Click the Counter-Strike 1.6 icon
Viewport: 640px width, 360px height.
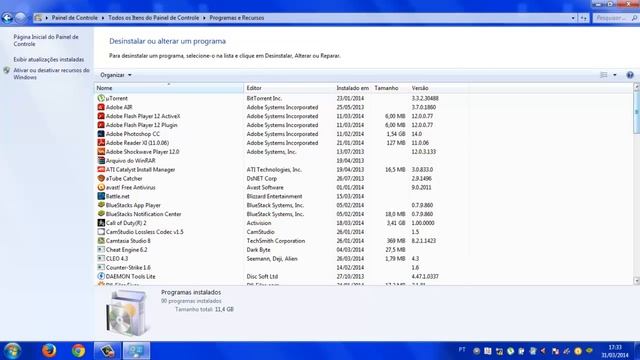click(101, 267)
